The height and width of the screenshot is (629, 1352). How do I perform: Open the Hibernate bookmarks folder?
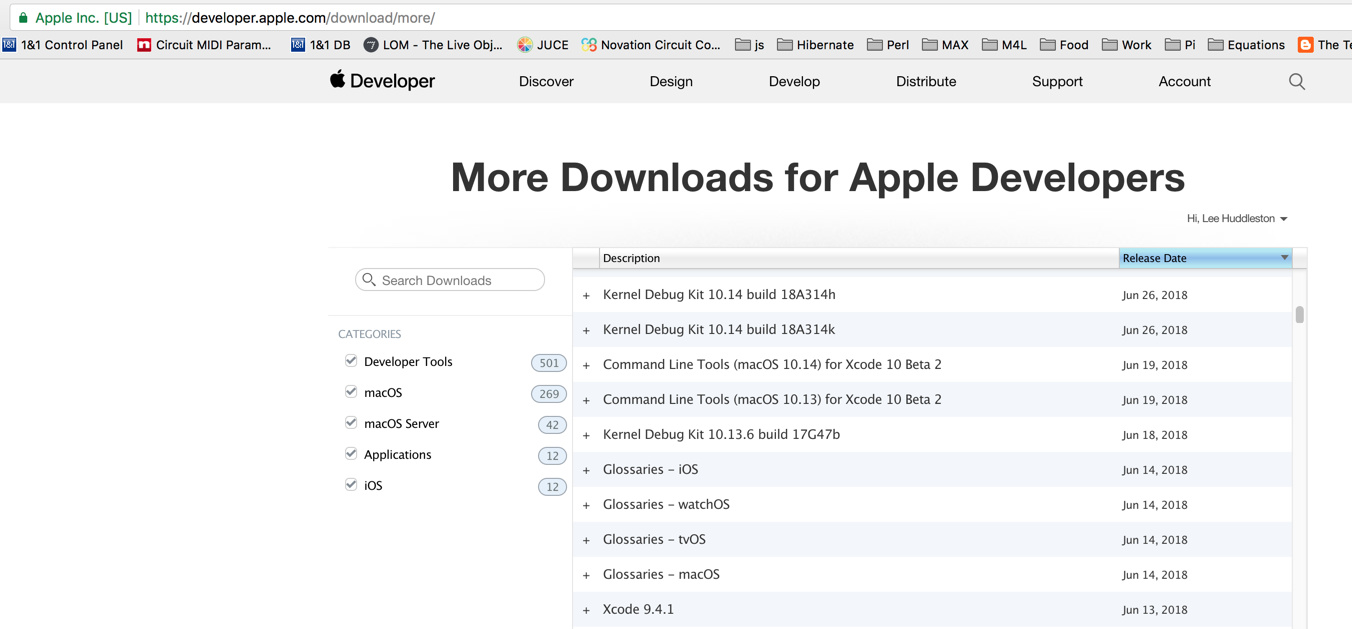pos(815,45)
